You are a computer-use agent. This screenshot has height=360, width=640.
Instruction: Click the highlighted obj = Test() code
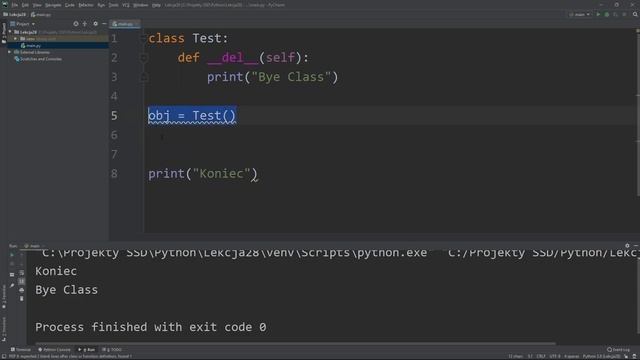tap(192, 116)
